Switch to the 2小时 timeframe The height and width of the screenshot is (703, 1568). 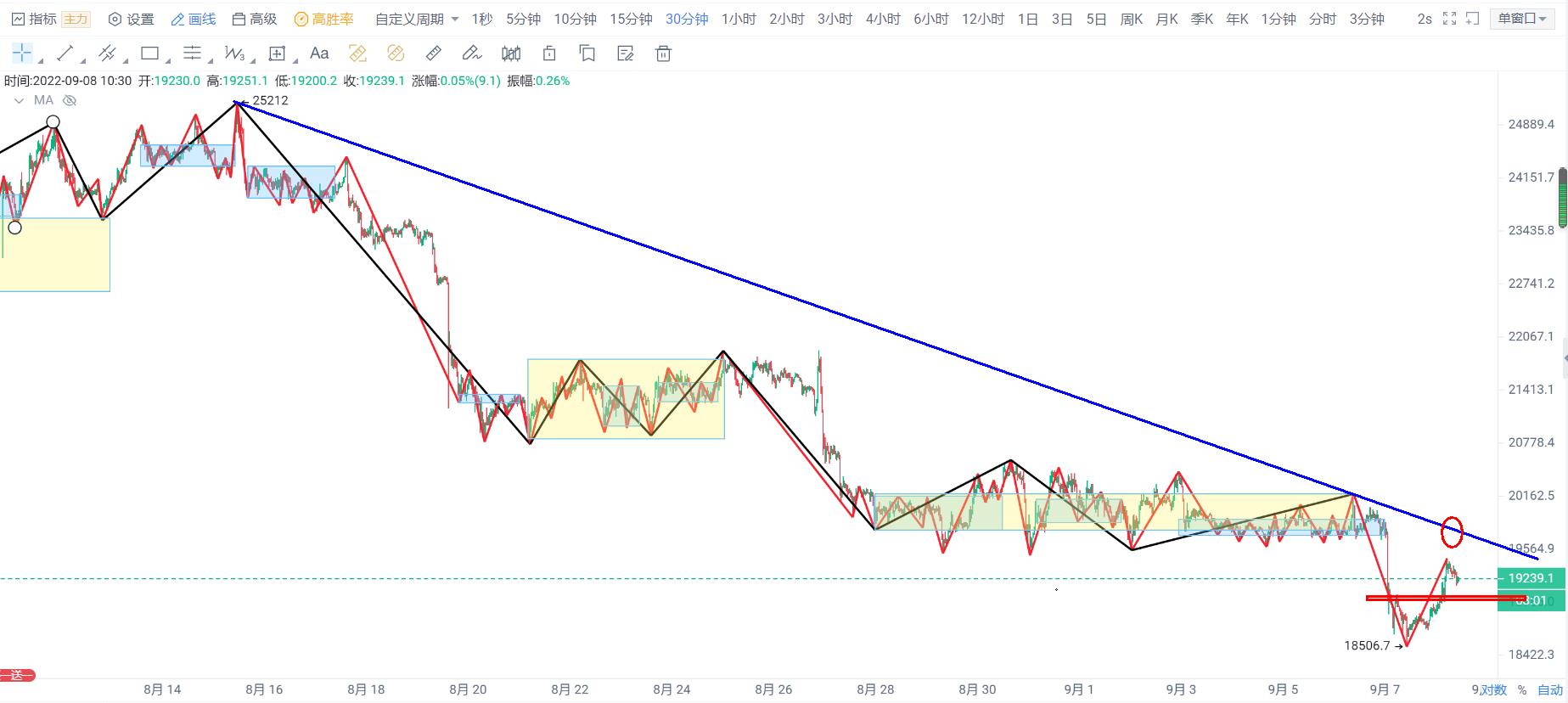787,19
